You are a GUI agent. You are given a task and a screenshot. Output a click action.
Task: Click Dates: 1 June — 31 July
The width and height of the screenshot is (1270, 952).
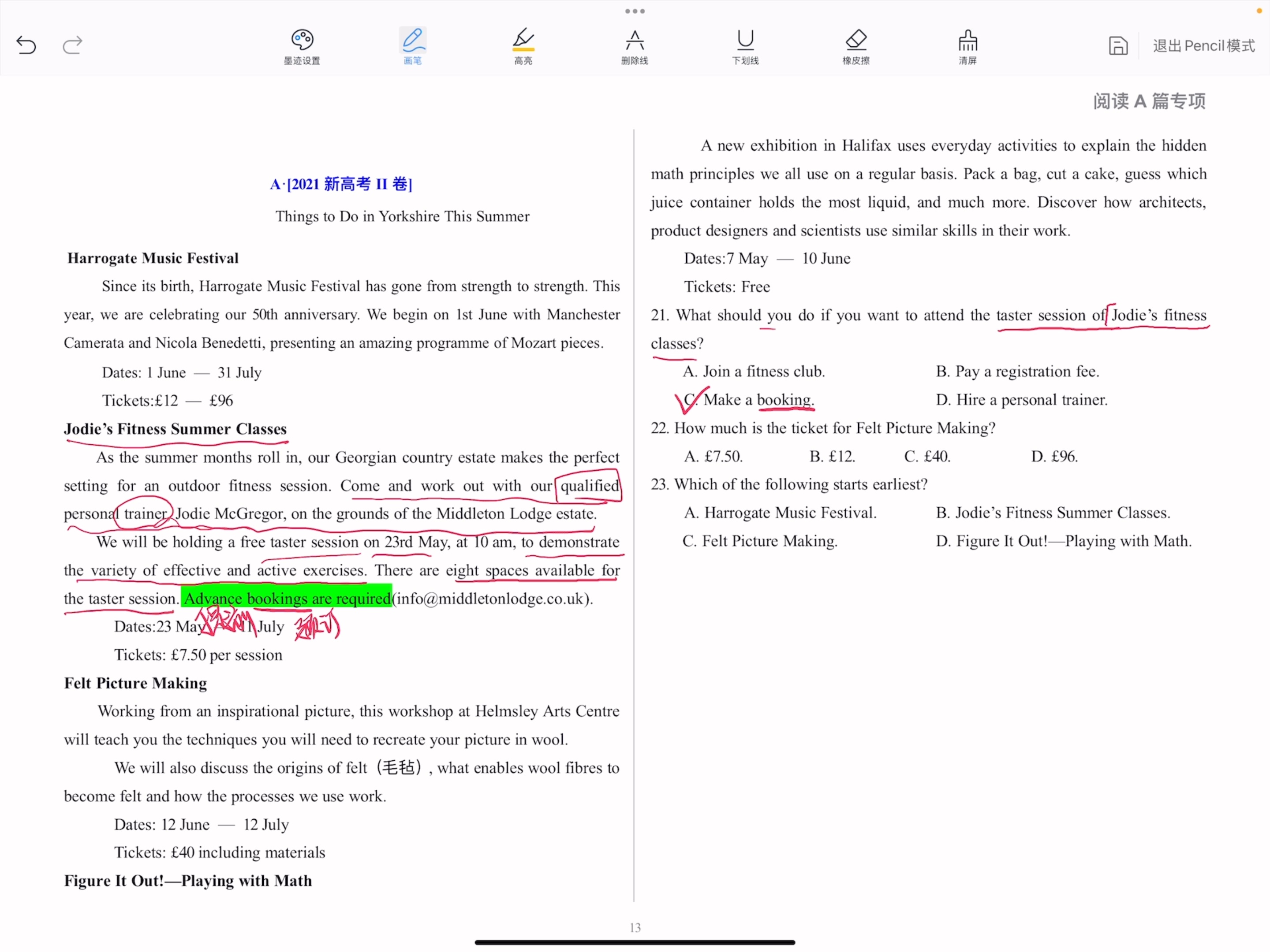tap(181, 372)
